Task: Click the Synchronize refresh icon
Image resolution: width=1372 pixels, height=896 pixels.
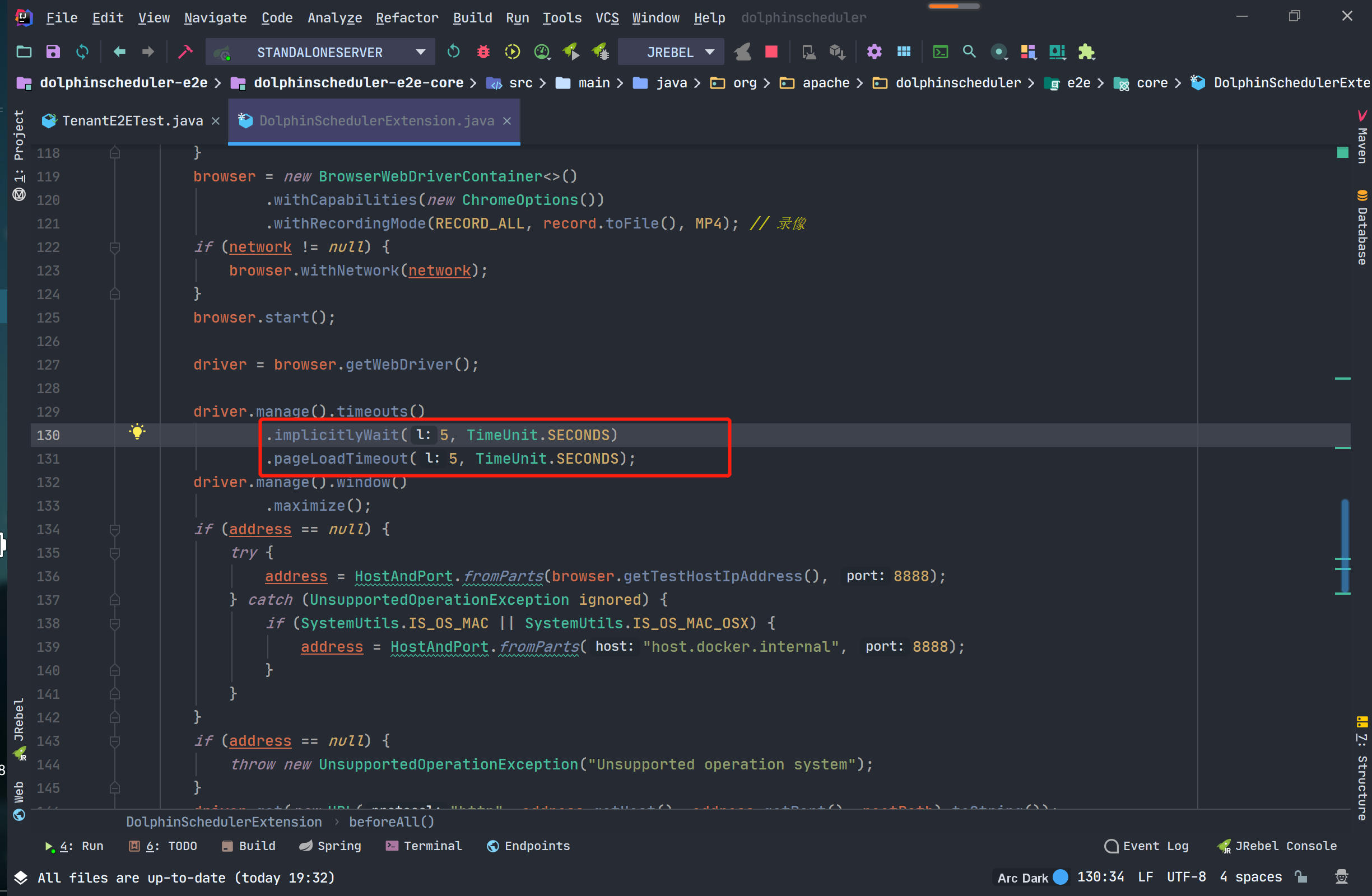Action: [x=82, y=53]
